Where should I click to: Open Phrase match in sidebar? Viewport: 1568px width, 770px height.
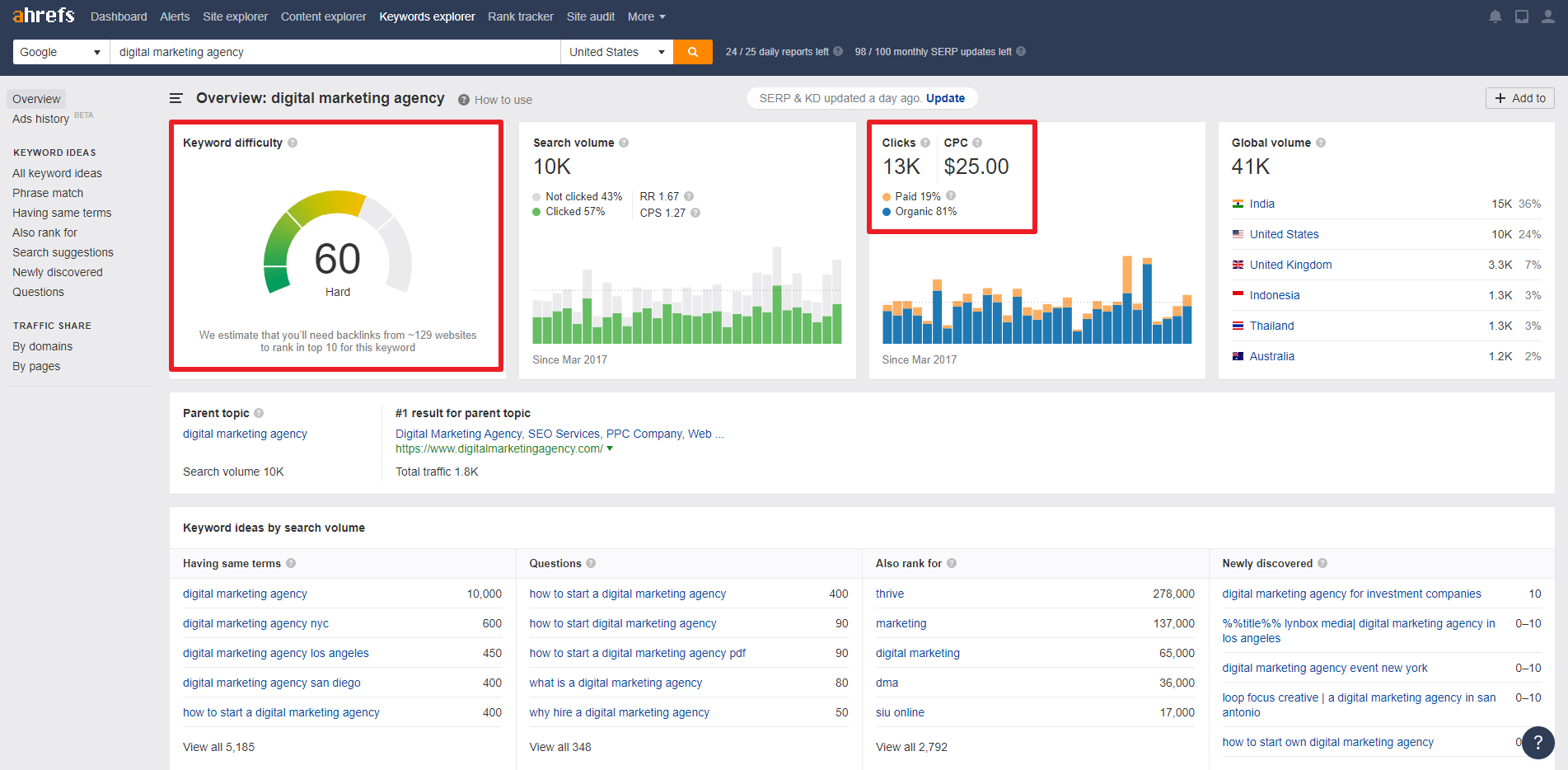pyautogui.click(x=48, y=193)
